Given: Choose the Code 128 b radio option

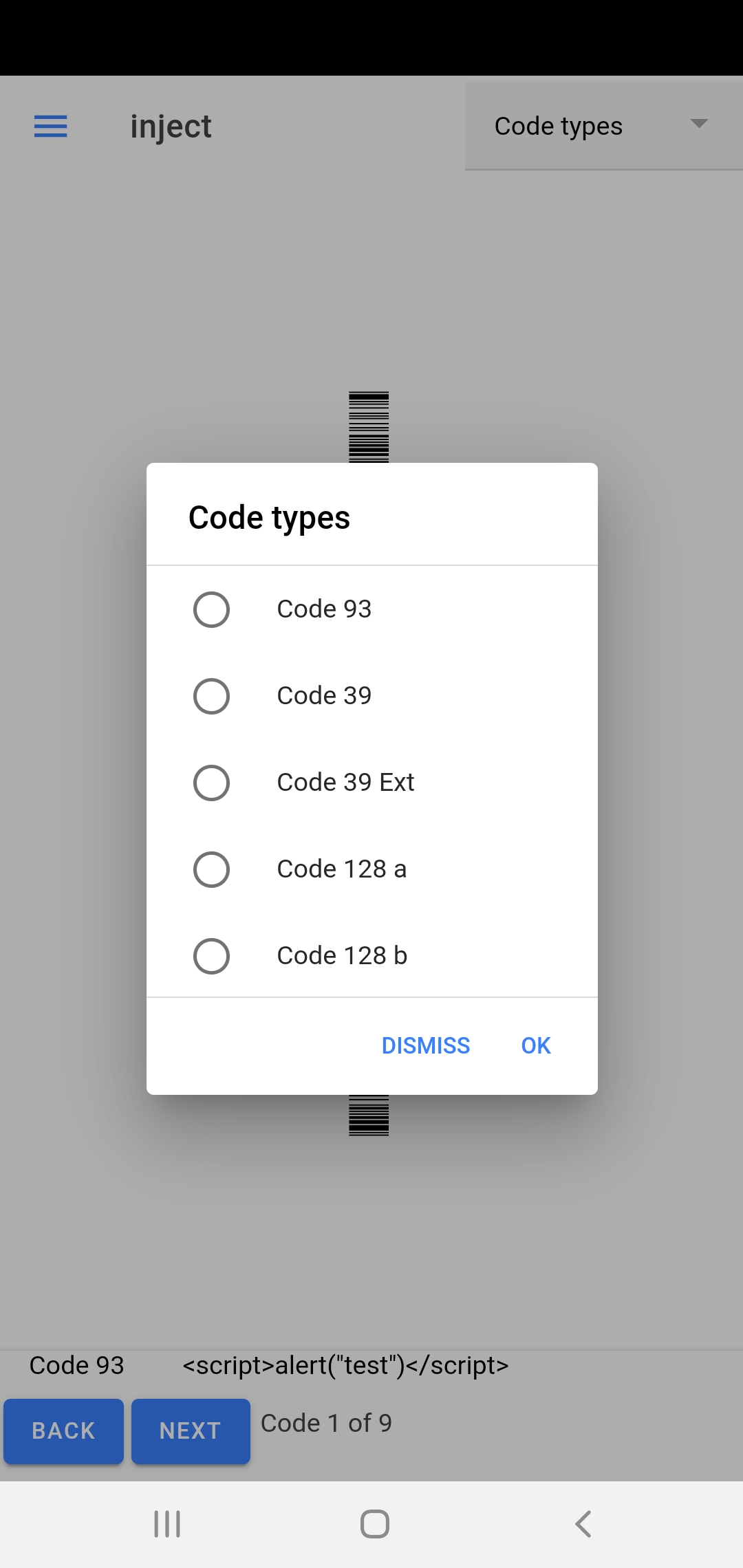Looking at the screenshot, I should click(x=211, y=956).
